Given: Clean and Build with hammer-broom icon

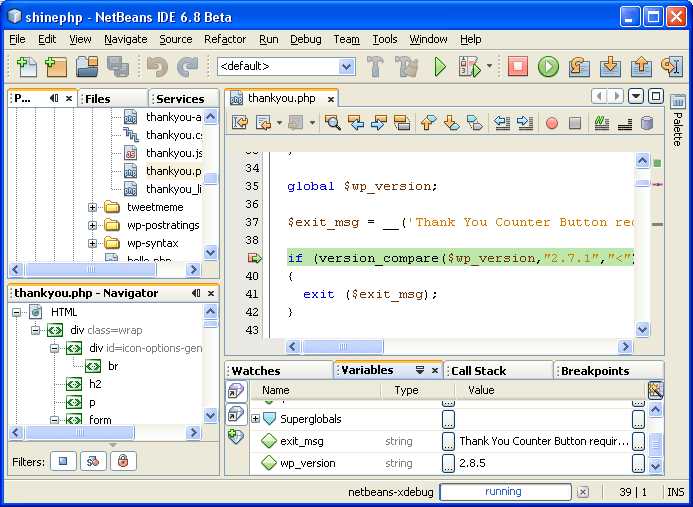Looking at the screenshot, I should point(407,67).
